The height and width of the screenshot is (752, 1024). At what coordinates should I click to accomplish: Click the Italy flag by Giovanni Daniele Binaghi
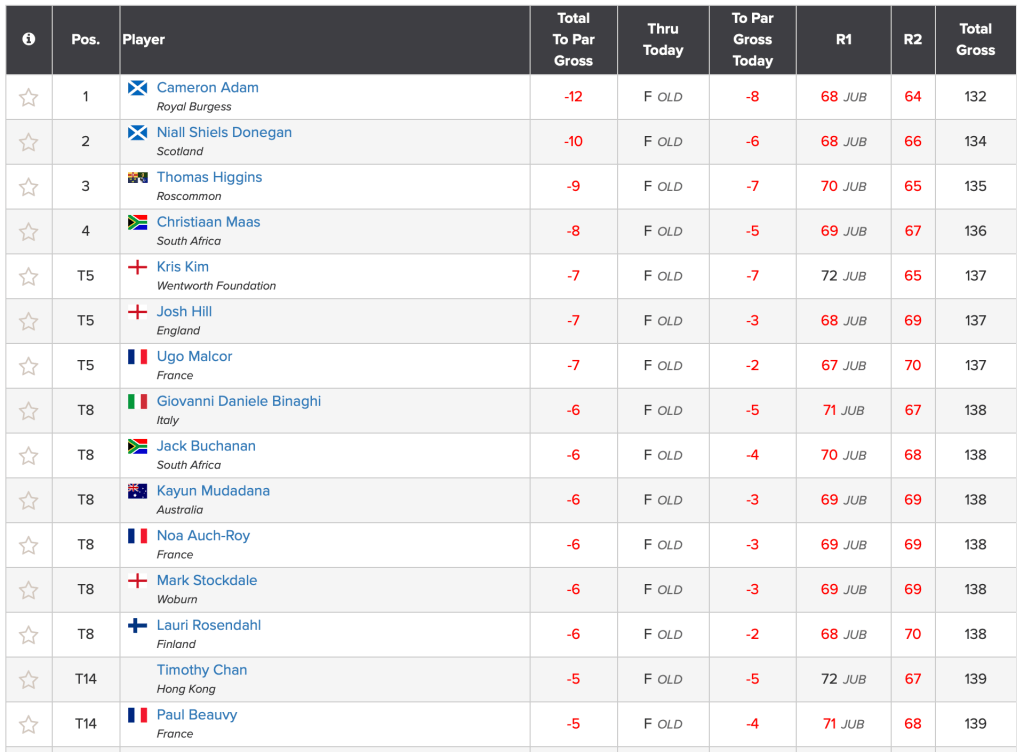(x=138, y=401)
